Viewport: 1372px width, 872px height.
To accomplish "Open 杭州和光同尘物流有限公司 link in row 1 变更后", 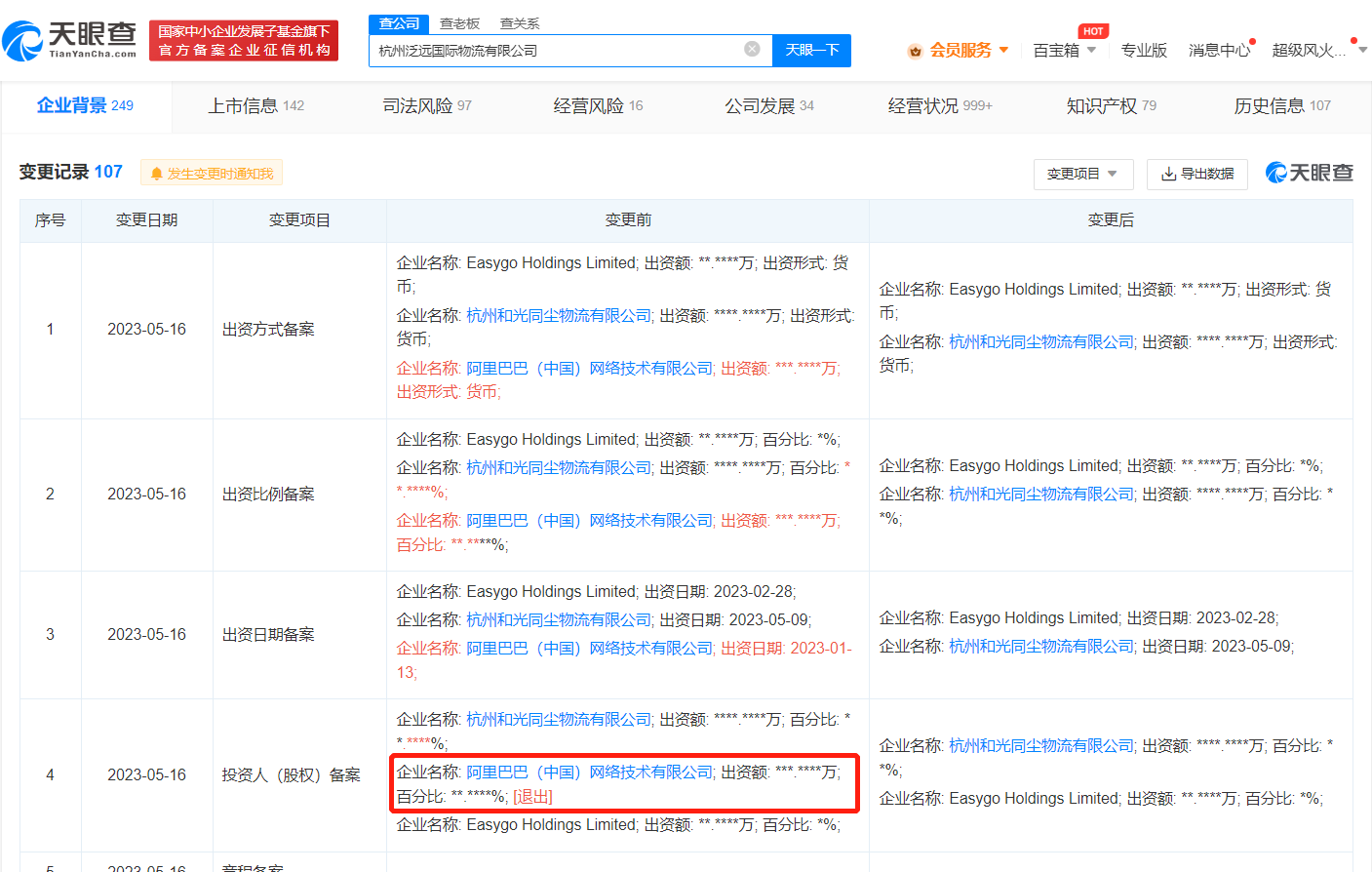I will click(x=1041, y=341).
